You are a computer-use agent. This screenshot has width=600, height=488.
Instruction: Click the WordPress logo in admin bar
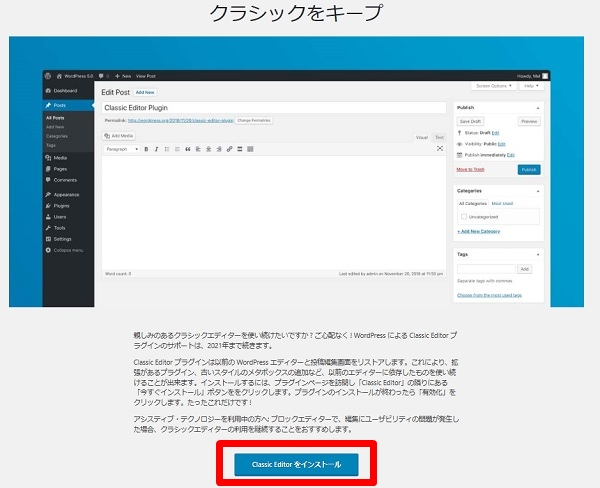click(48, 76)
